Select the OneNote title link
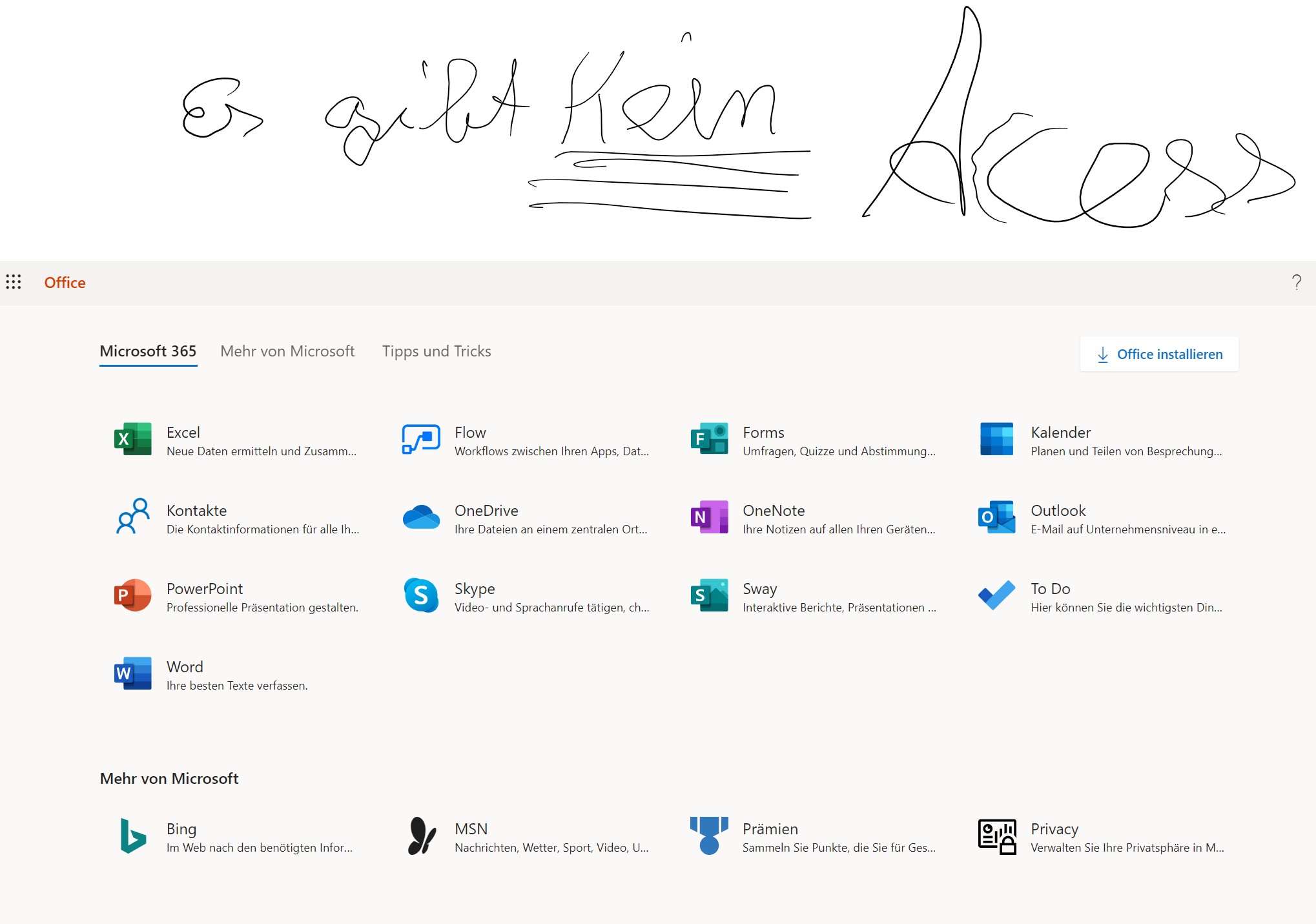This screenshot has width=1316, height=924. pyautogui.click(x=774, y=511)
